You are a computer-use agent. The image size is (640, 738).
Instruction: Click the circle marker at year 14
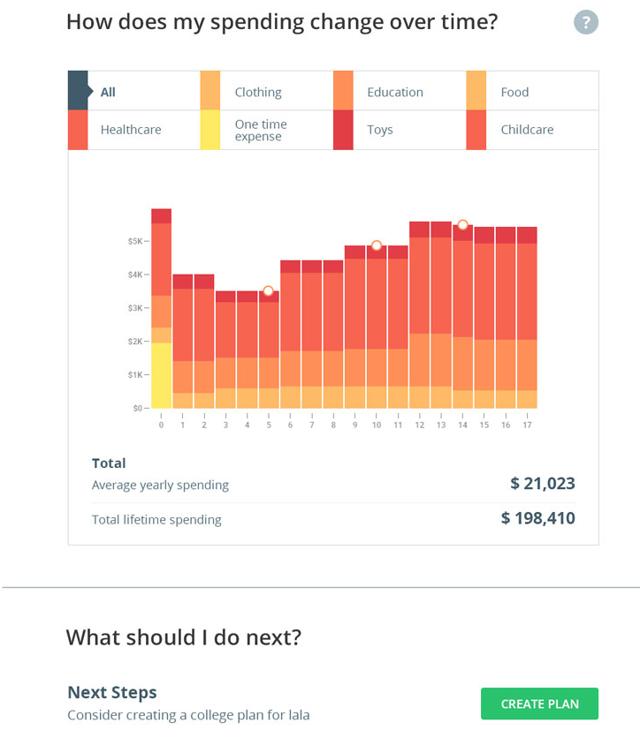coord(462,225)
